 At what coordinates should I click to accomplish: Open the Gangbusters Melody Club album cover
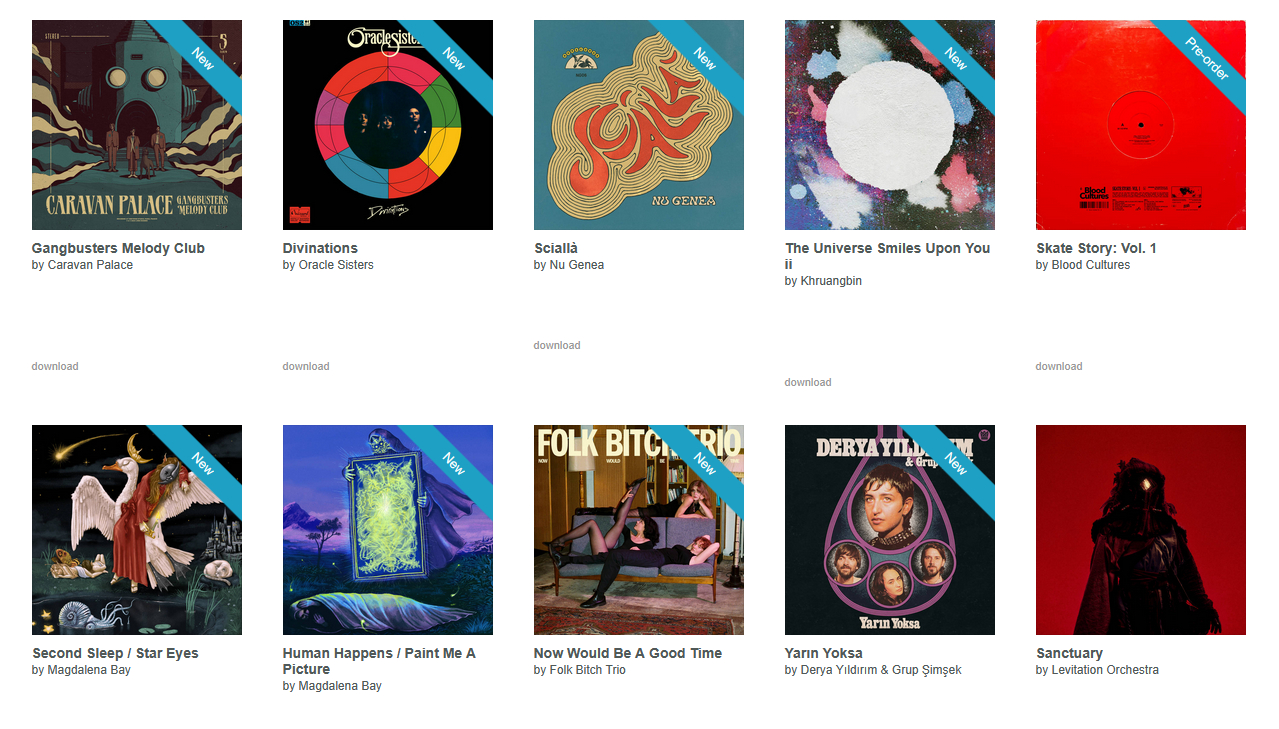coord(137,125)
